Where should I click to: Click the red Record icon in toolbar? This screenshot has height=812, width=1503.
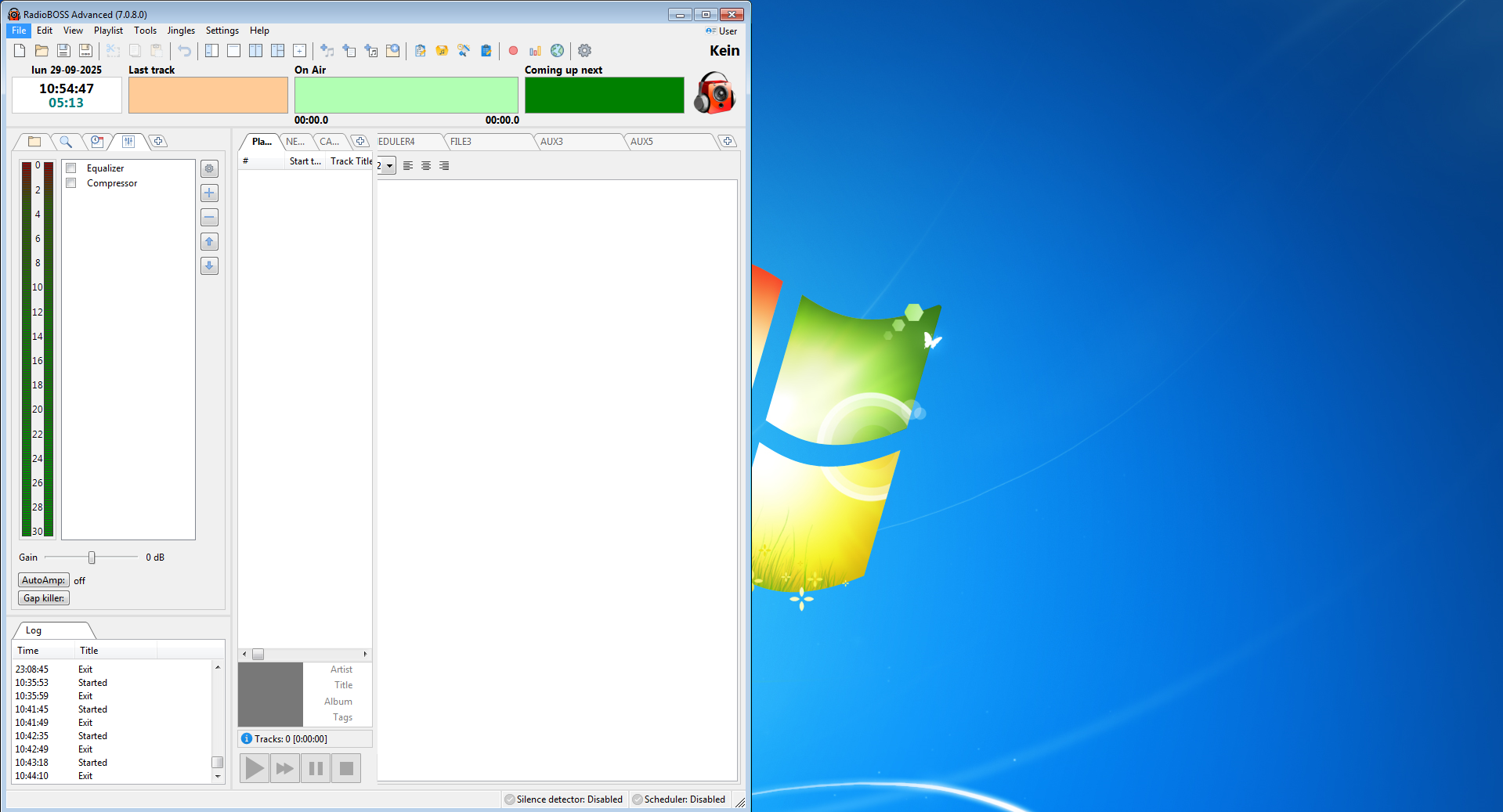(513, 51)
